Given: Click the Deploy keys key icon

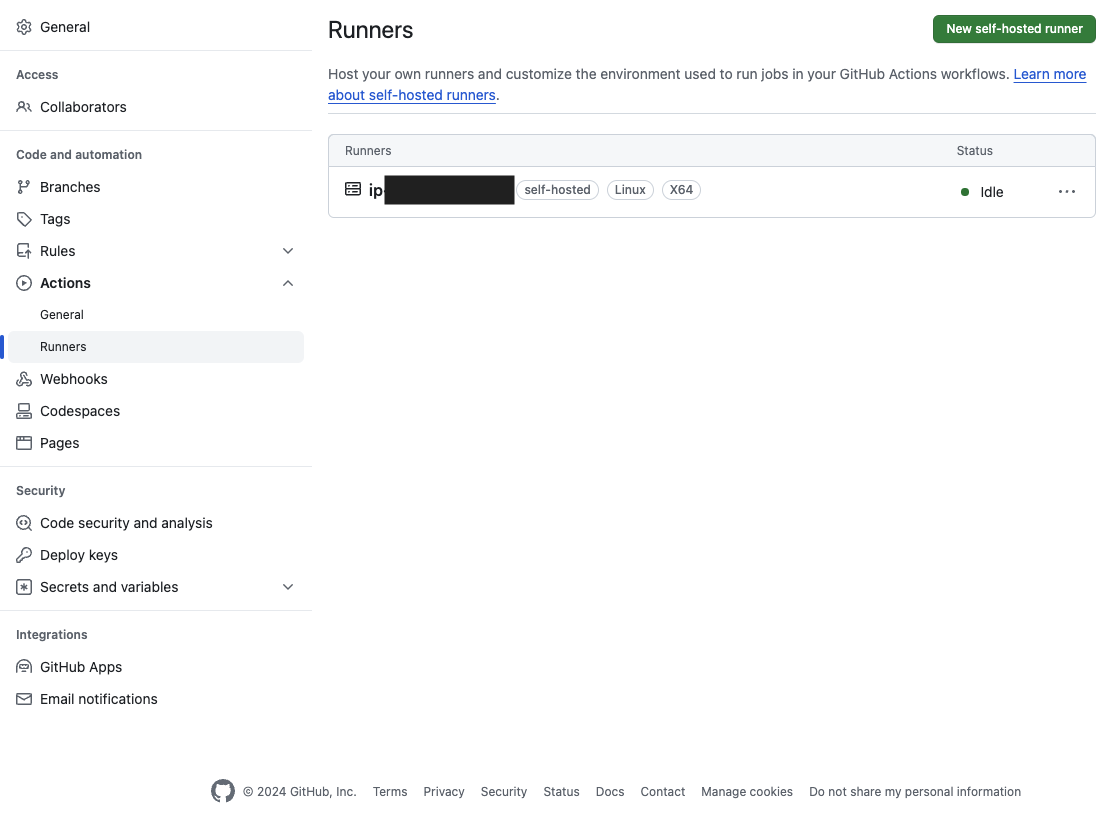Looking at the screenshot, I should pos(24,555).
